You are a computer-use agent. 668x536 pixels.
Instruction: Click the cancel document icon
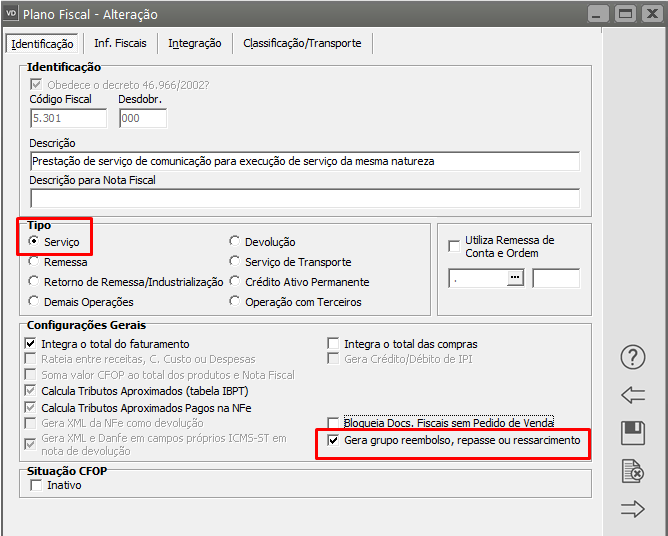[x=632, y=471]
